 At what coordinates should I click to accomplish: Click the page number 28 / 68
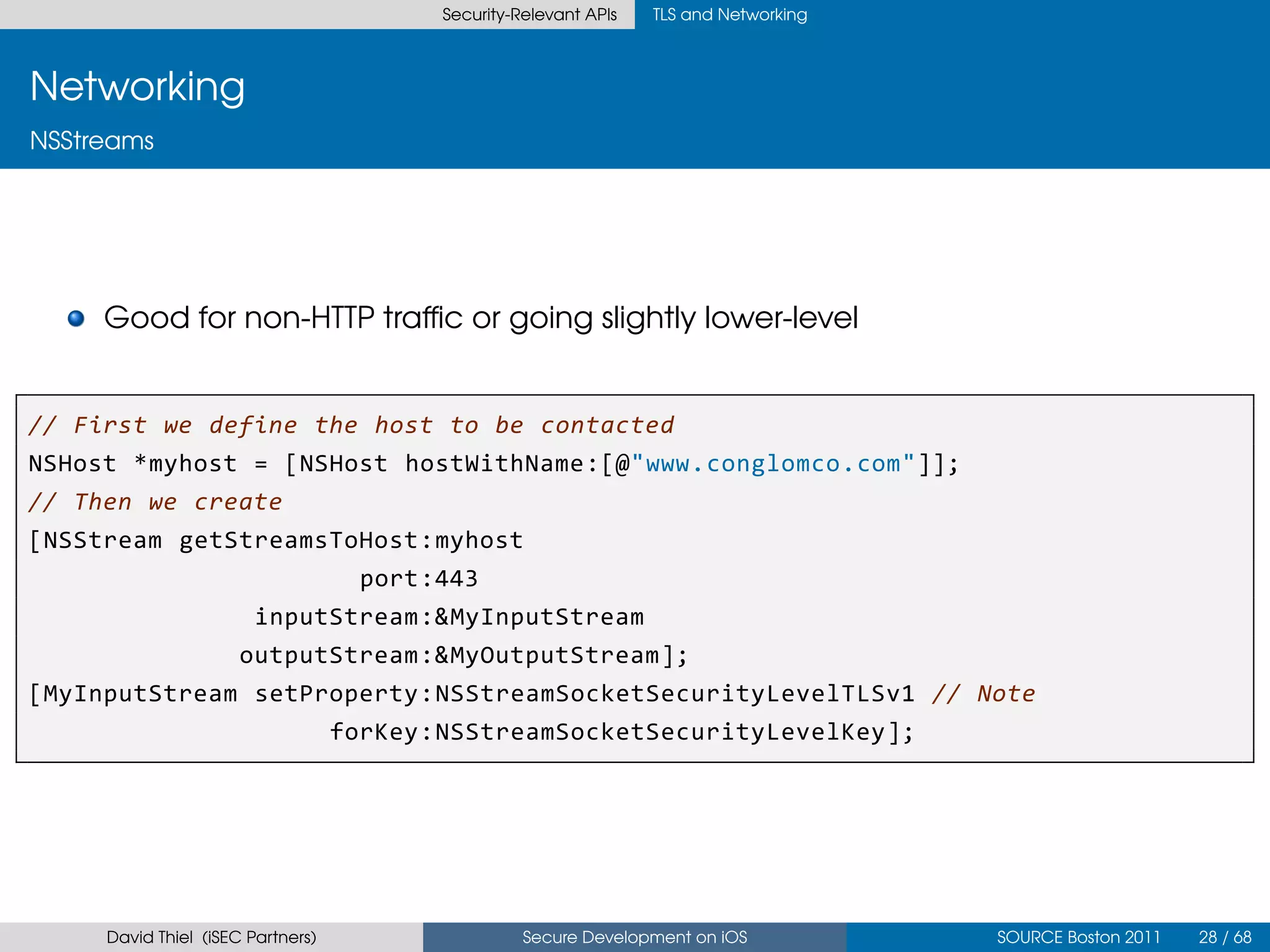pyautogui.click(x=1225, y=937)
